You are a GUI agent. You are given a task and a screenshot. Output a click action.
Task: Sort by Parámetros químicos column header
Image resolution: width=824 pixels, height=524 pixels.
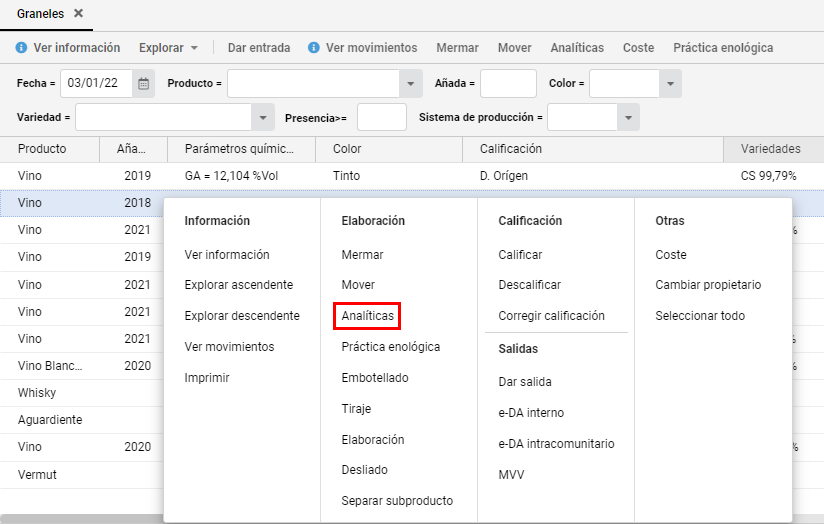tap(241, 149)
